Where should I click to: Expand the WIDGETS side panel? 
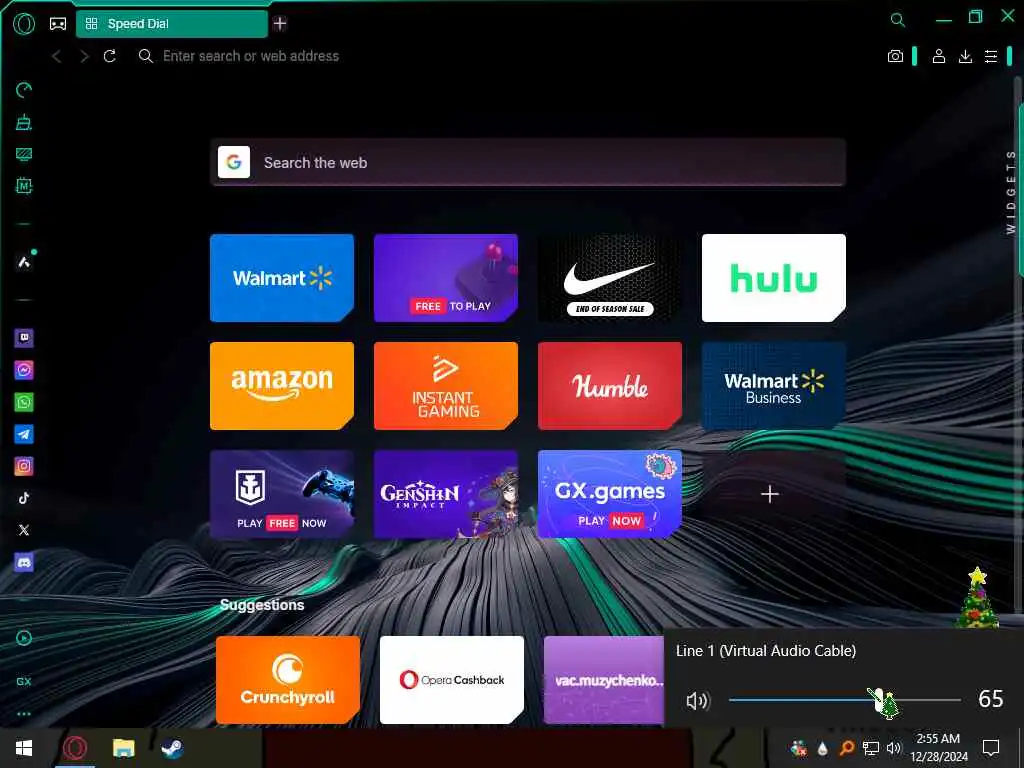pyautogui.click(x=1012, y=192)
